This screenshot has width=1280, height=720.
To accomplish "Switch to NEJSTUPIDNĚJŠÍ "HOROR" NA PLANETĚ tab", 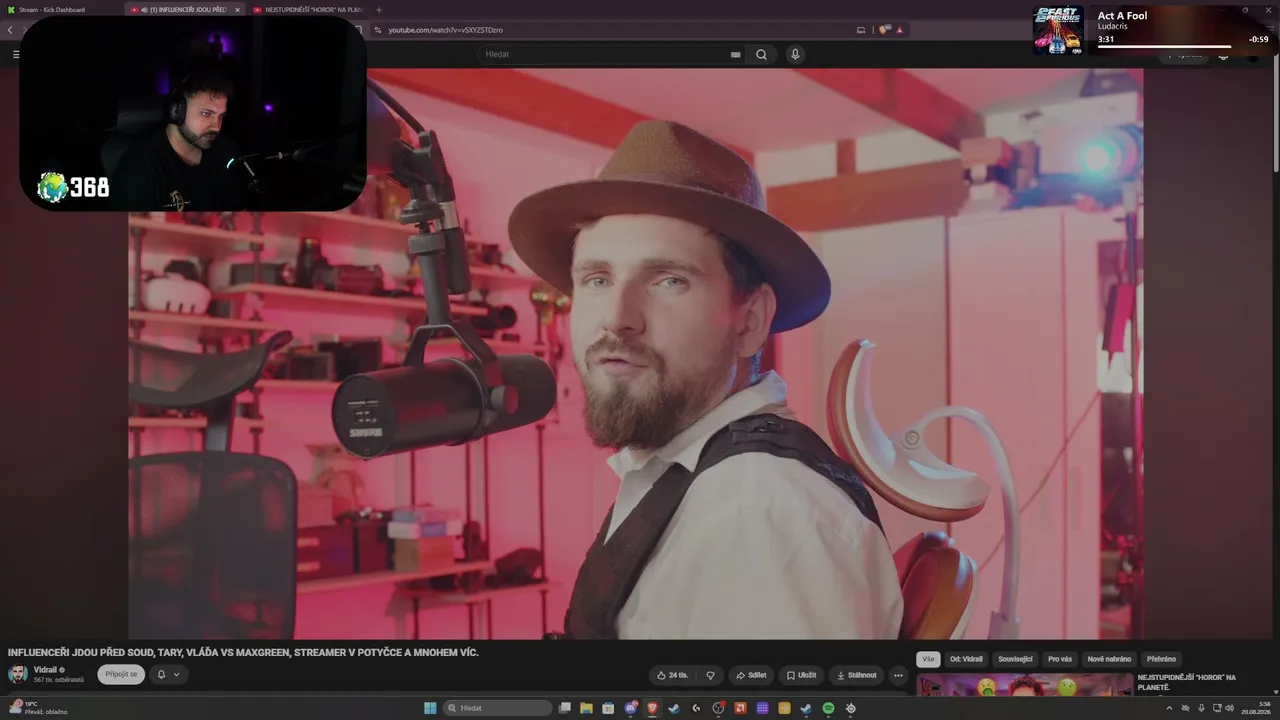I will click(x=309, y=10).
